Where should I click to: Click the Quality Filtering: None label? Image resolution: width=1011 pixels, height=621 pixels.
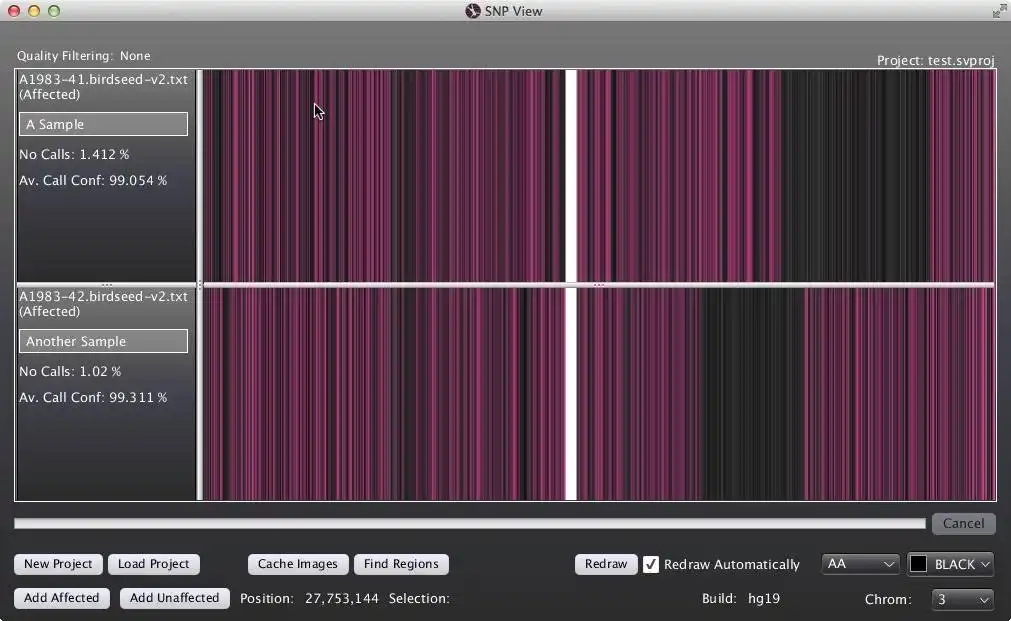pos(84,56)
